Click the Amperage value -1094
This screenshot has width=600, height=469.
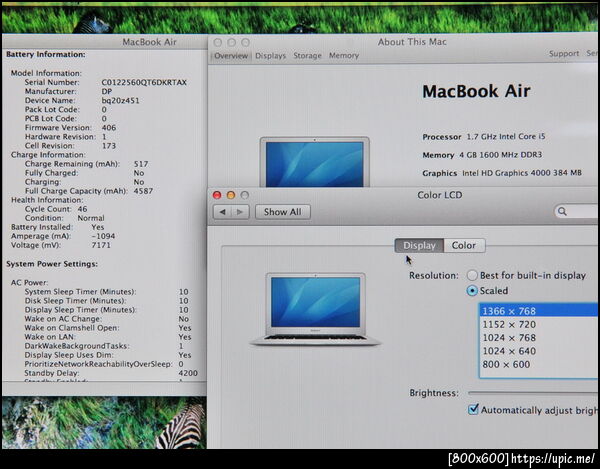pos(103,236)
